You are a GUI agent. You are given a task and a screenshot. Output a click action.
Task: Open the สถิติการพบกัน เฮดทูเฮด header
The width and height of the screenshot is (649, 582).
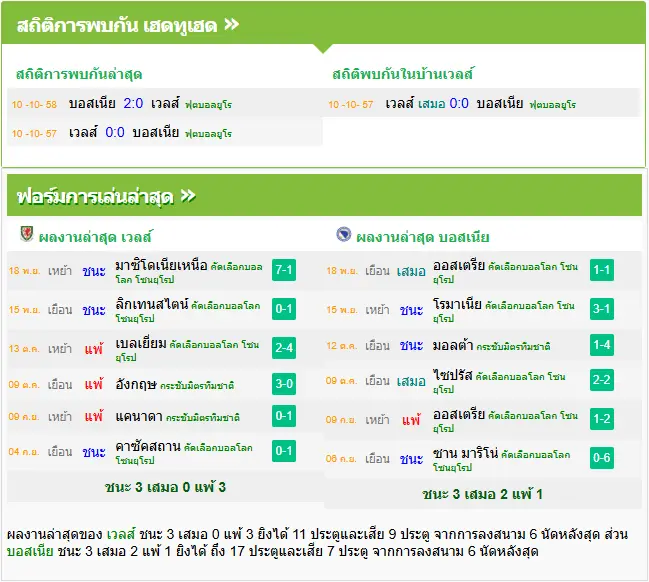(x=323, y=23)
